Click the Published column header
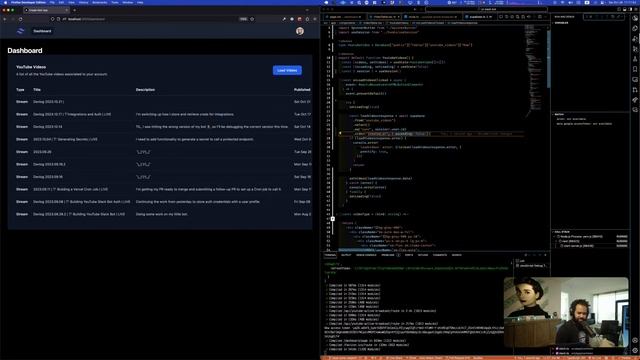640x360 pixels. [302, 90]
